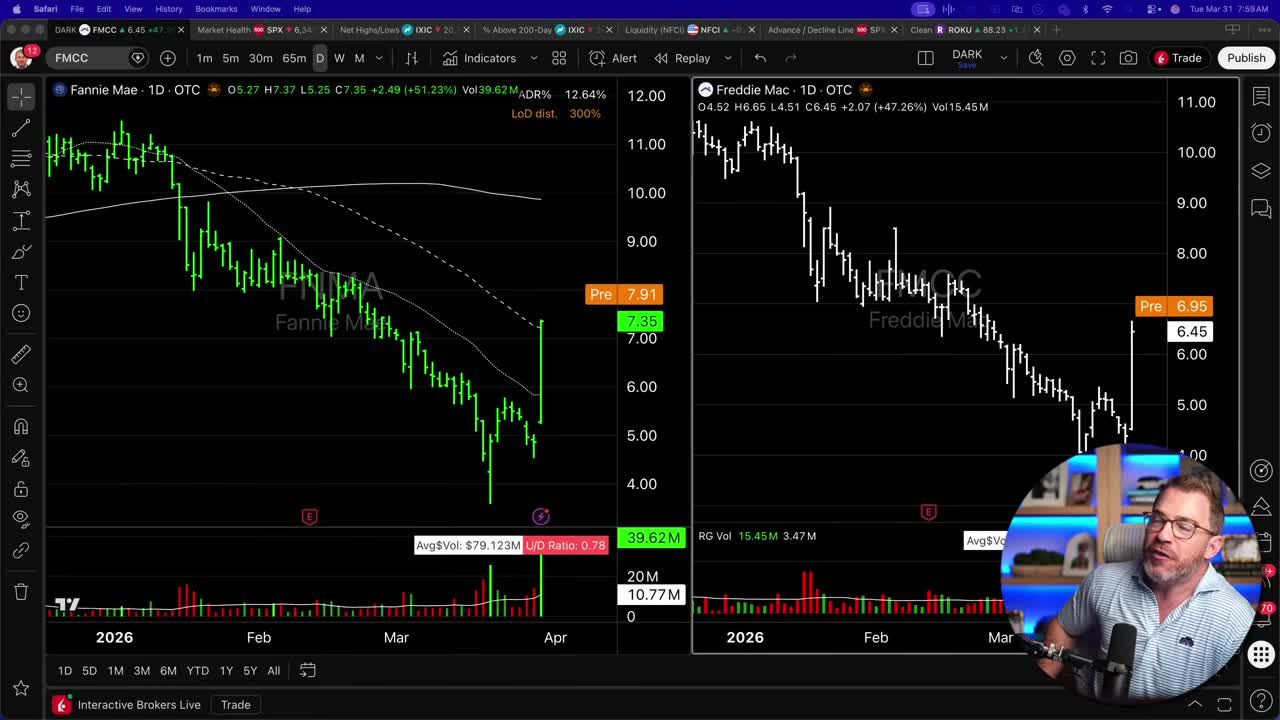Remove drawings with the trash icon
This screenshot has width=1280, height=720.
coord(21,592)
